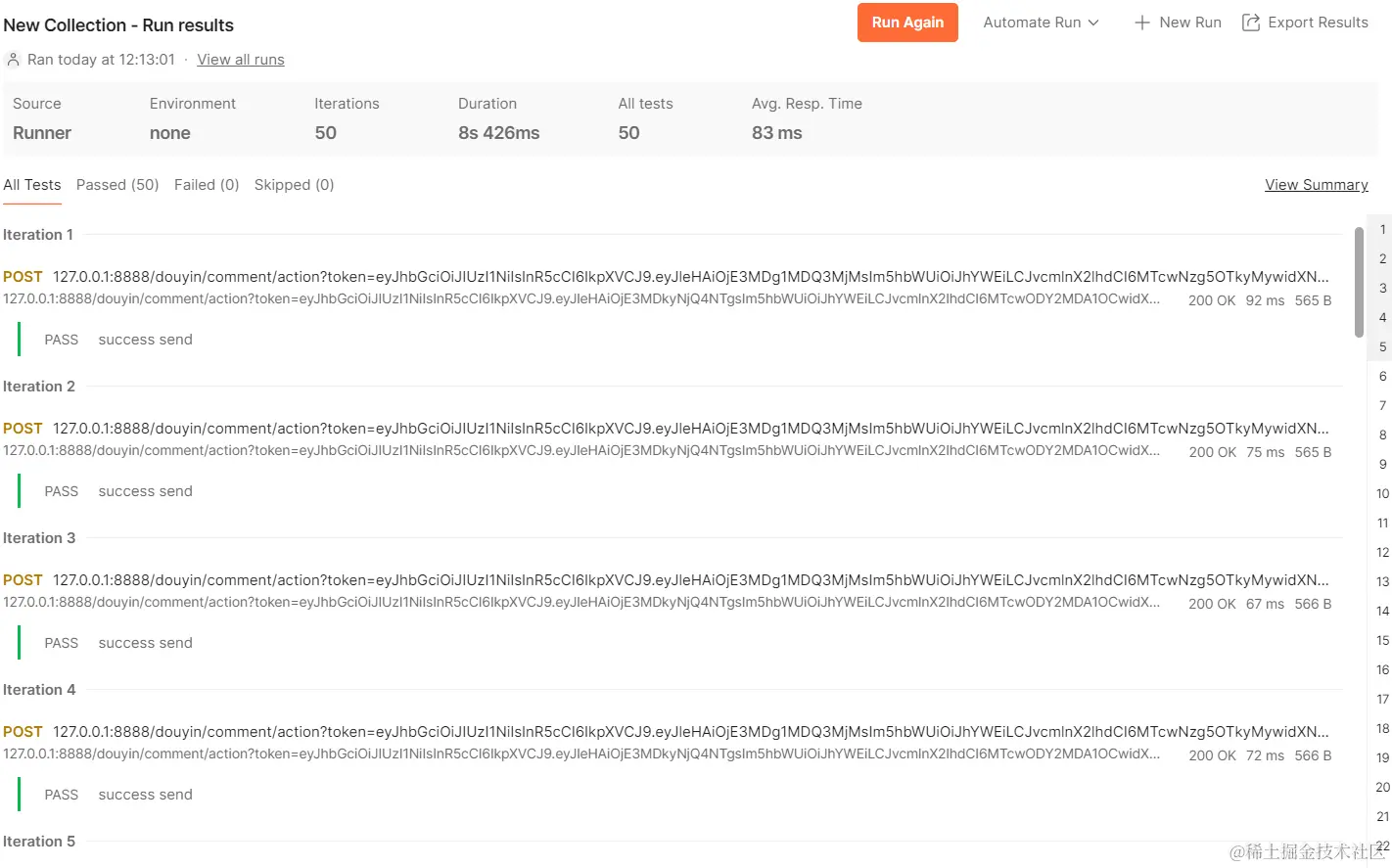Switch to the Failed (0) tab

pos(207,185)
